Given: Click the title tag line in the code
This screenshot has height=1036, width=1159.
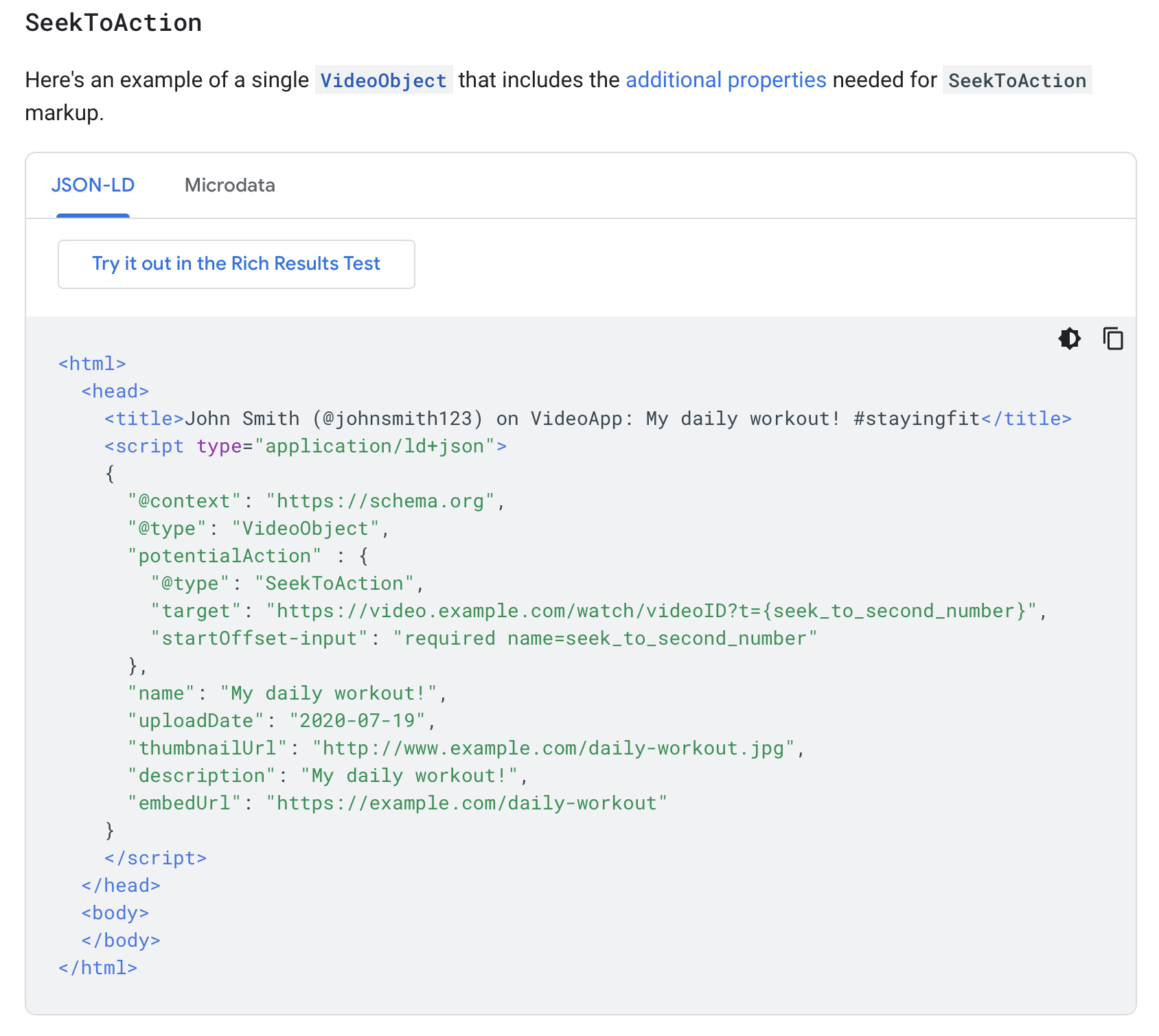Looking at the screenshot, I should click(587, 419).
